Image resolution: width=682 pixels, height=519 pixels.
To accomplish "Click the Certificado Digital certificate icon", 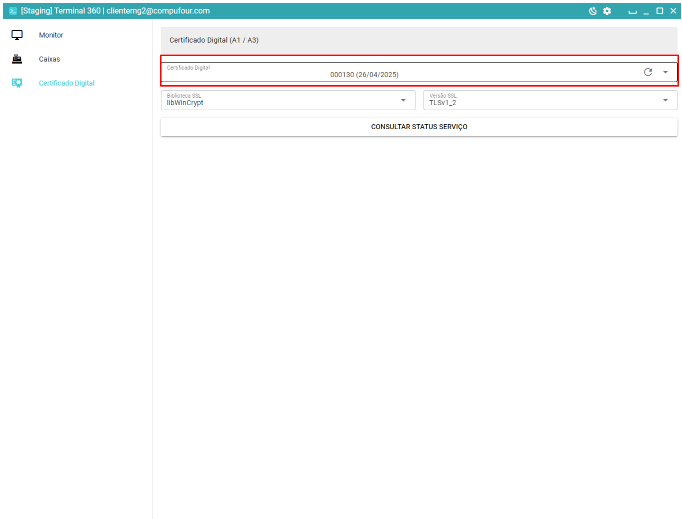I will click(x=17, y=83).
